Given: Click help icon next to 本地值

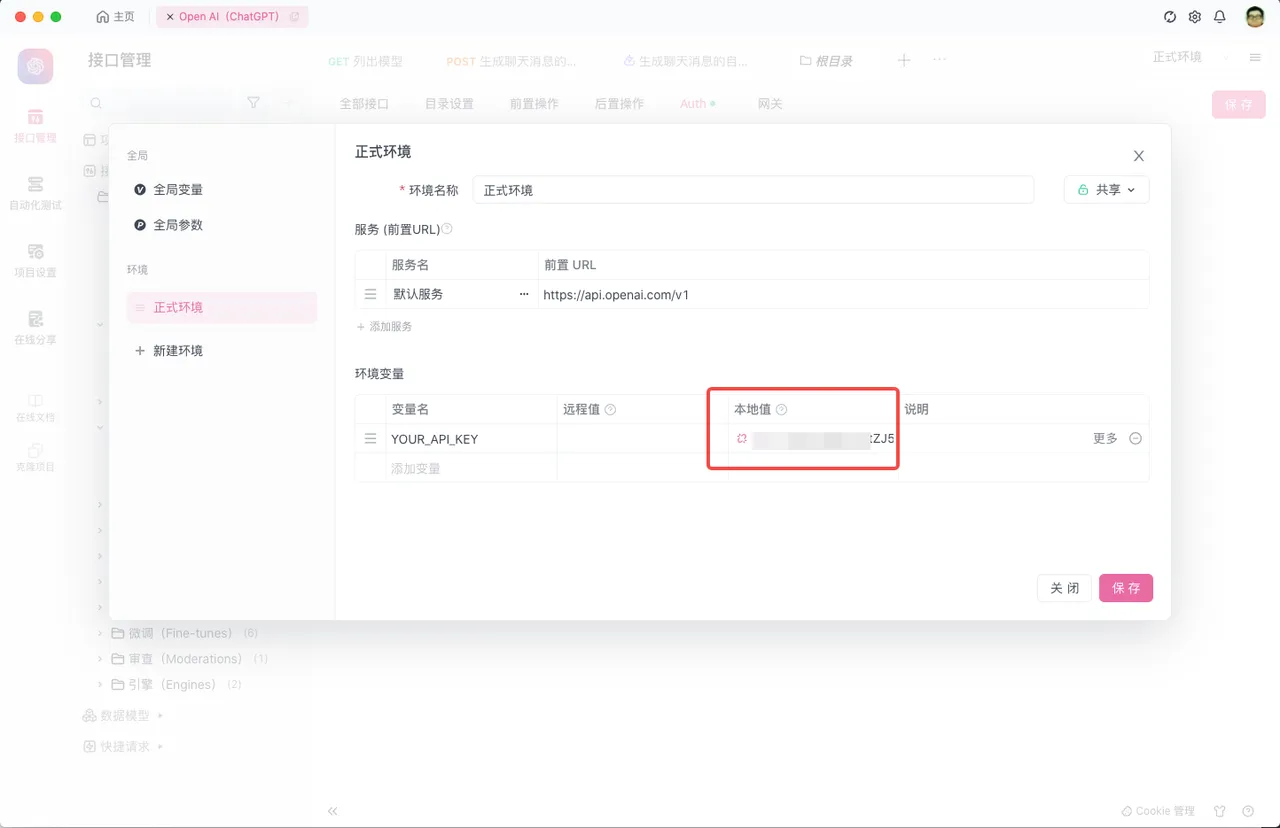Looking at the screenshot, I should 782,409.
